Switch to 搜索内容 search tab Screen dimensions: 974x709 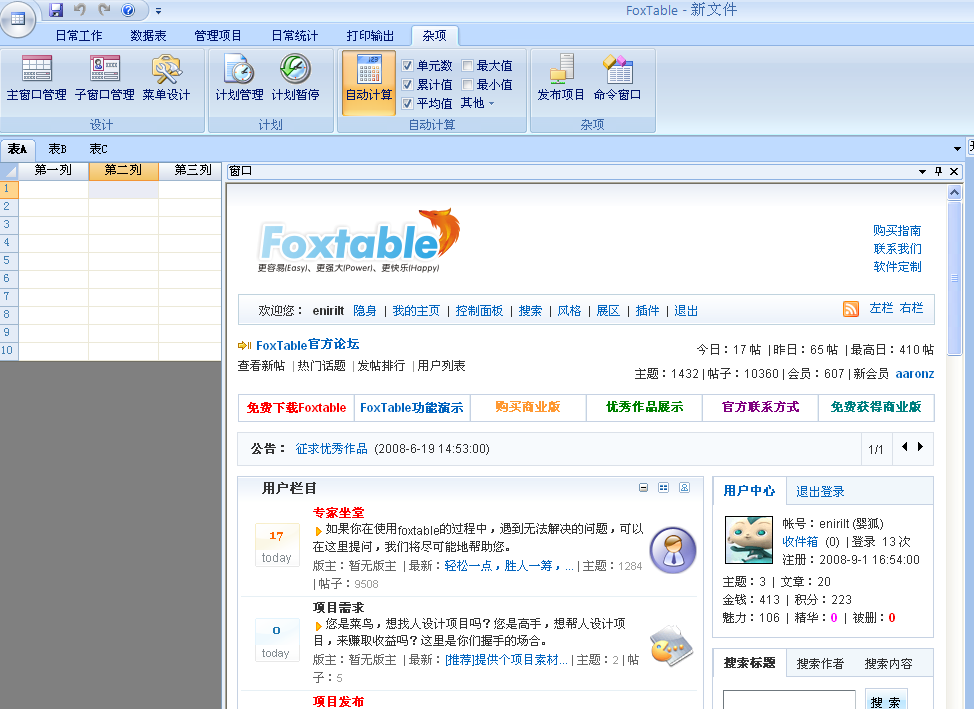point(888,664)
